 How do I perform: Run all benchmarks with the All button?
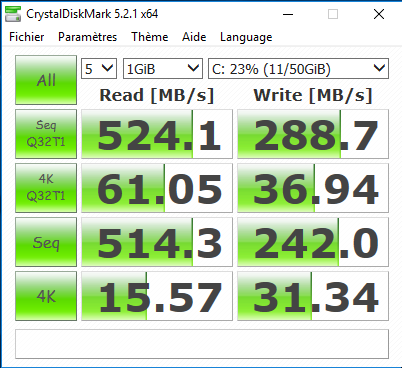click(46, 80)
